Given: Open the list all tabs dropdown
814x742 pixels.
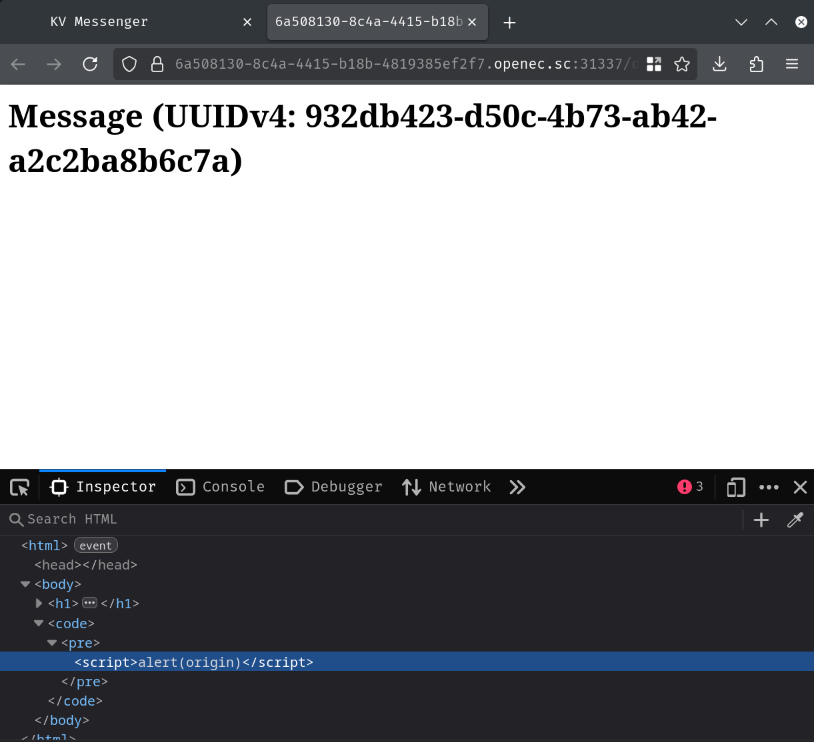Looking at the screenshot, I should [741, 22].
